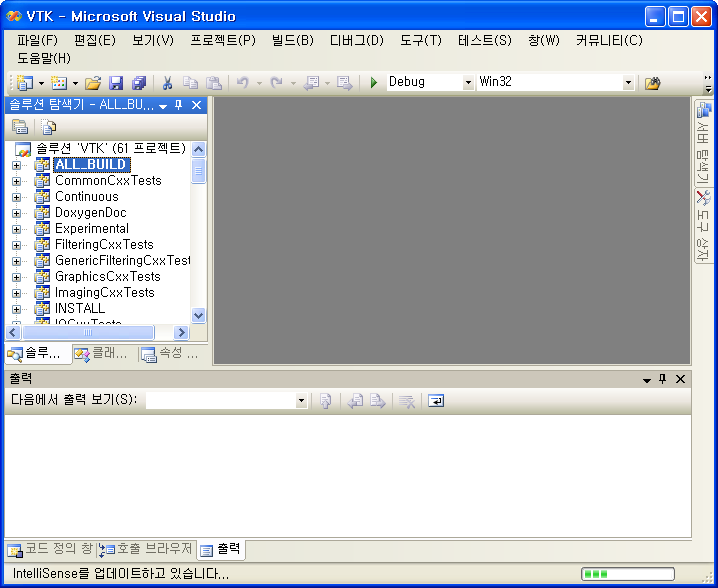
Task: Open the Debug configuration dropdown
Action: (468, 83)
